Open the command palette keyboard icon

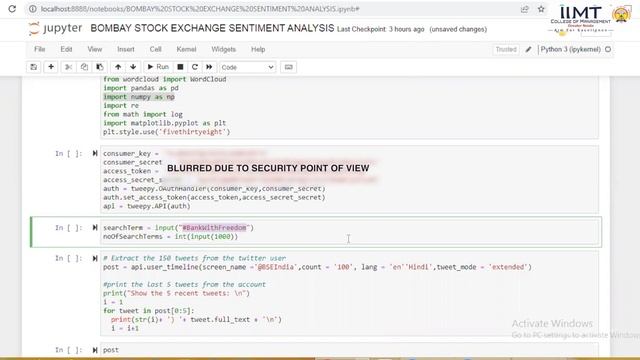coord(289,67)
